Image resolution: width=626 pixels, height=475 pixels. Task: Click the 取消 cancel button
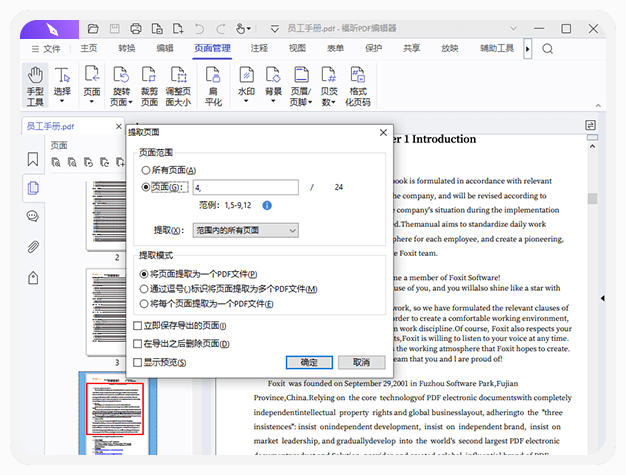pos(362,362)
